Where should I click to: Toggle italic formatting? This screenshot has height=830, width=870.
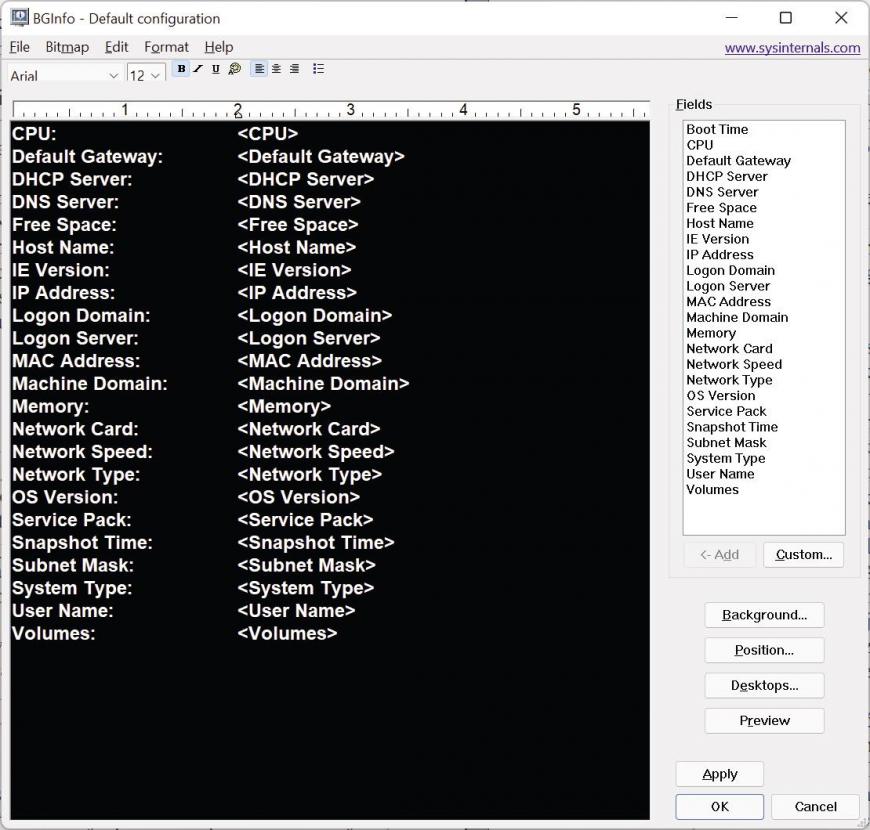[x=198, y=69]
